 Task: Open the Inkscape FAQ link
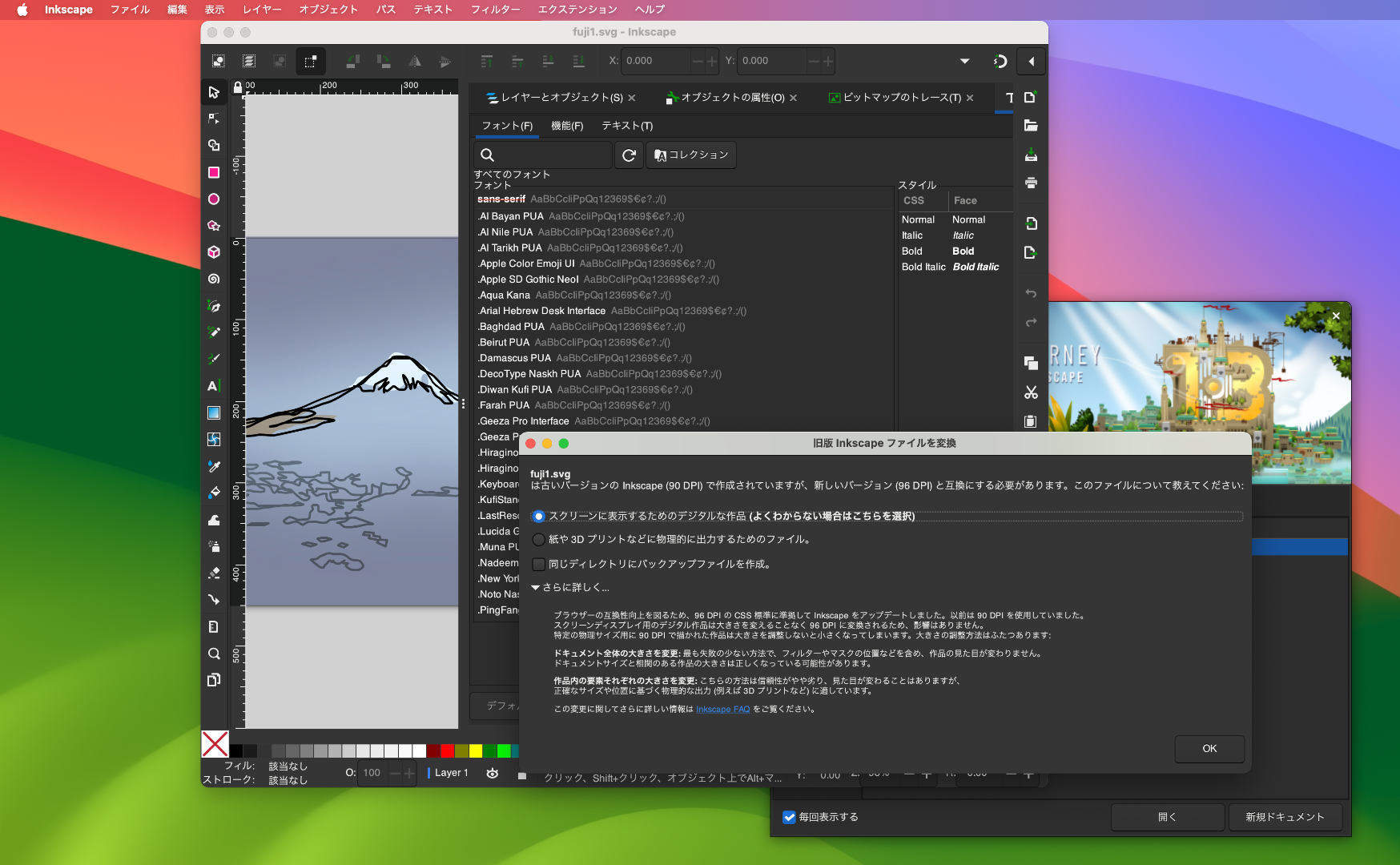pyautogui.click(x=722, y=710)
